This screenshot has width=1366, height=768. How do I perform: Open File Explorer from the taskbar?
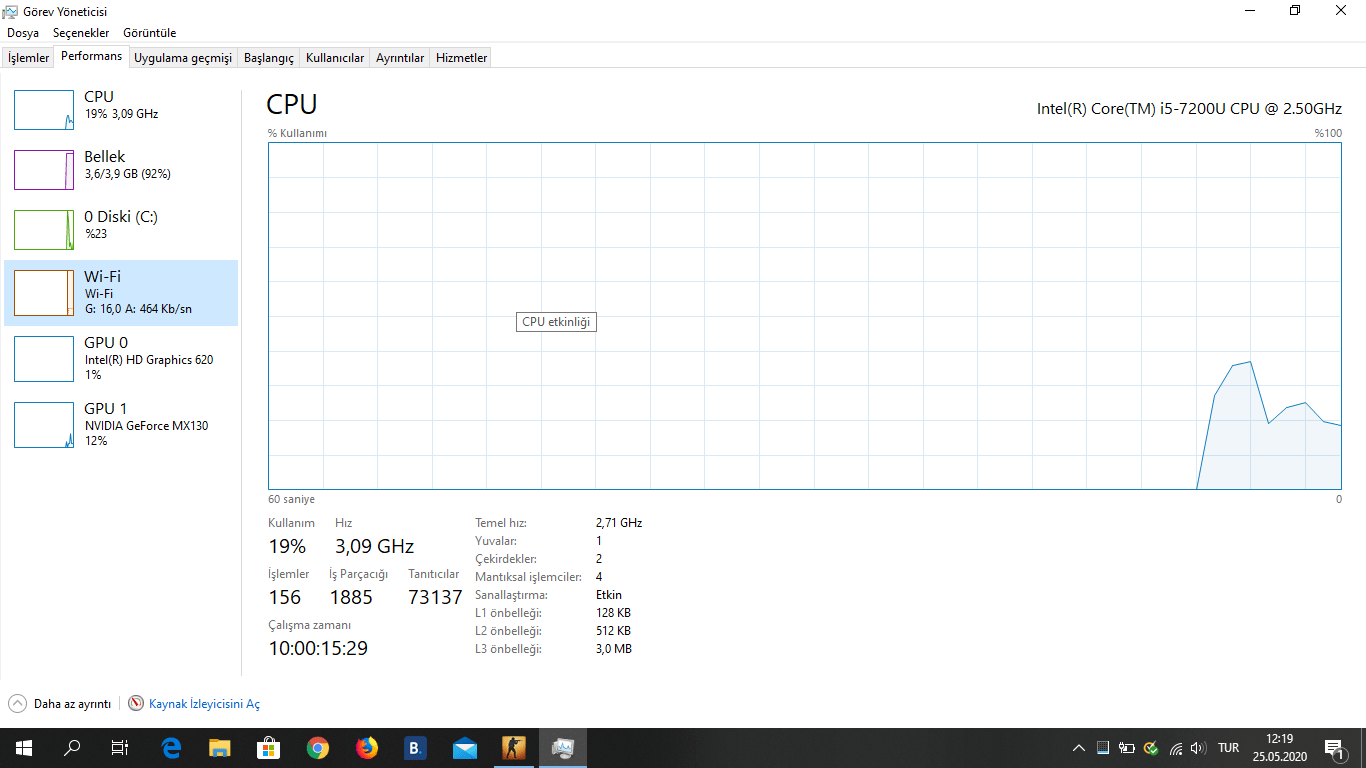pyautogui.click(x=220, y=748)
